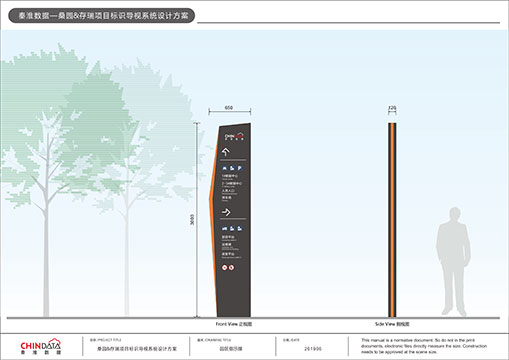The height and width of the screenshot is (360, 509).
Task: Click the first red prohibition icon on the sign
Action: 225,267
